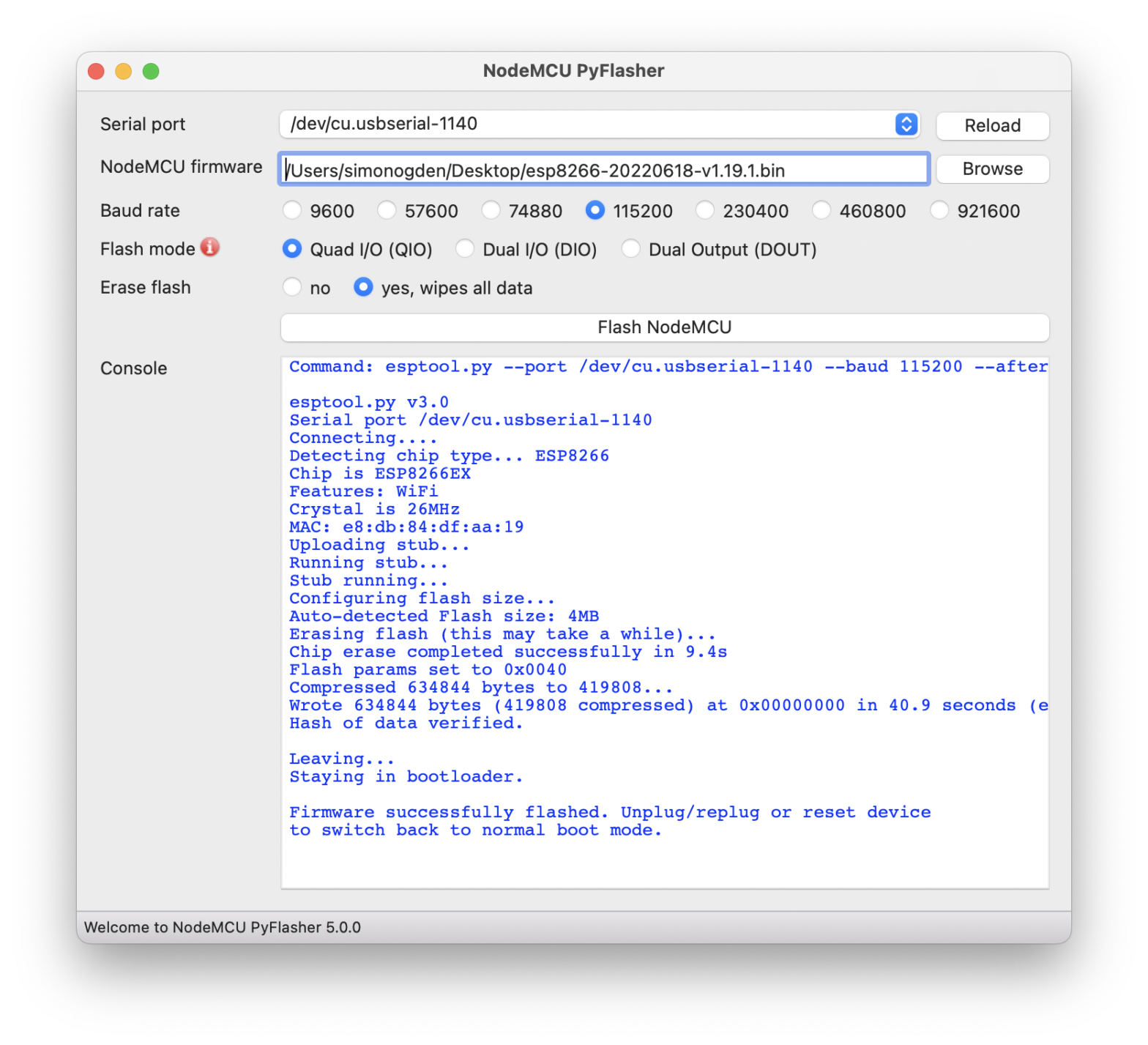Viewport: 1148px width, 1045px height.
Task: Start flashing with Flash NodeMCU button
Action: (x=664, y=327)
